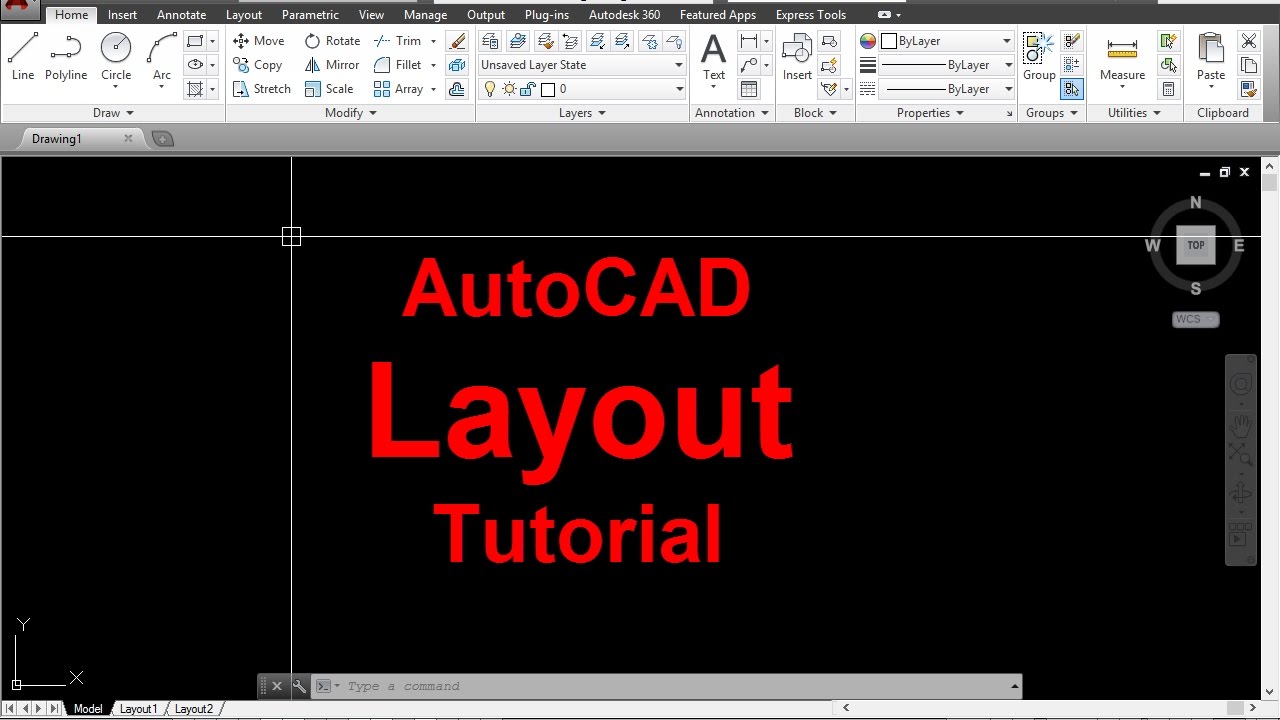This screenshot has width=1280, height=720.
Task: Toggle layer 0 lock padlock icon
Action: pos(527,89)
